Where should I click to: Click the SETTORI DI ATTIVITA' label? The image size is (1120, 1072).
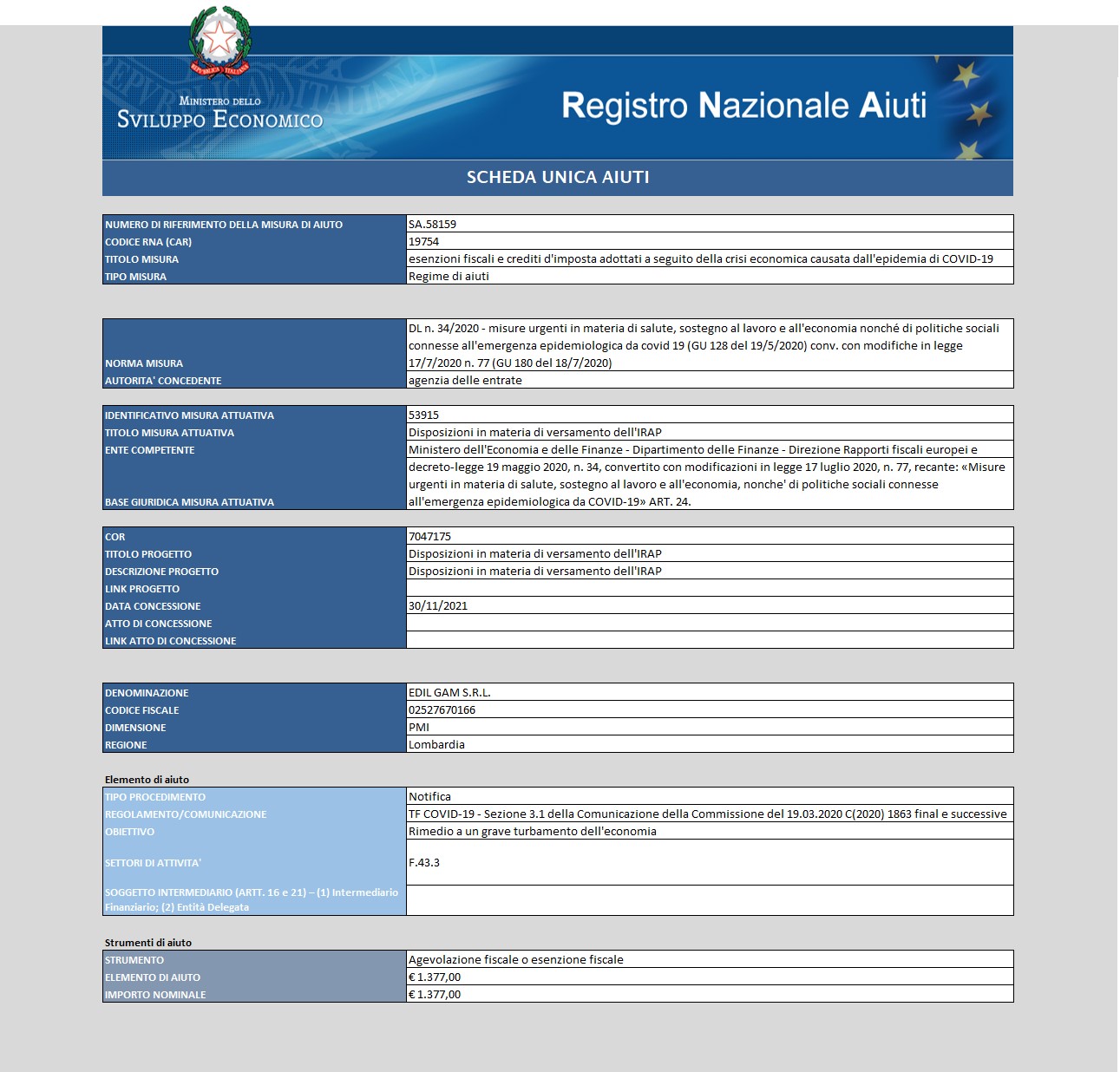(153, 863)
